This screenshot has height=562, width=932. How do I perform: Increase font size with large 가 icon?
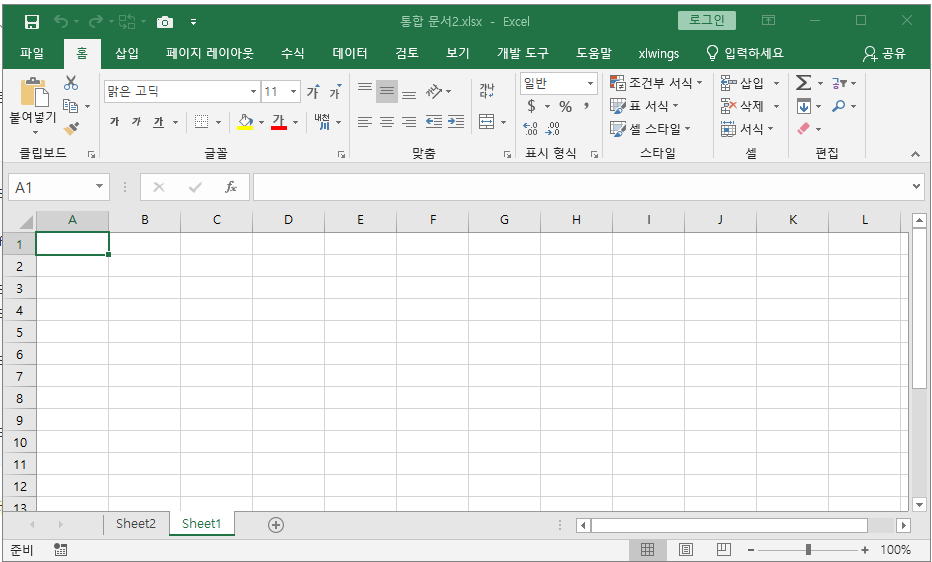pos(313,91)
